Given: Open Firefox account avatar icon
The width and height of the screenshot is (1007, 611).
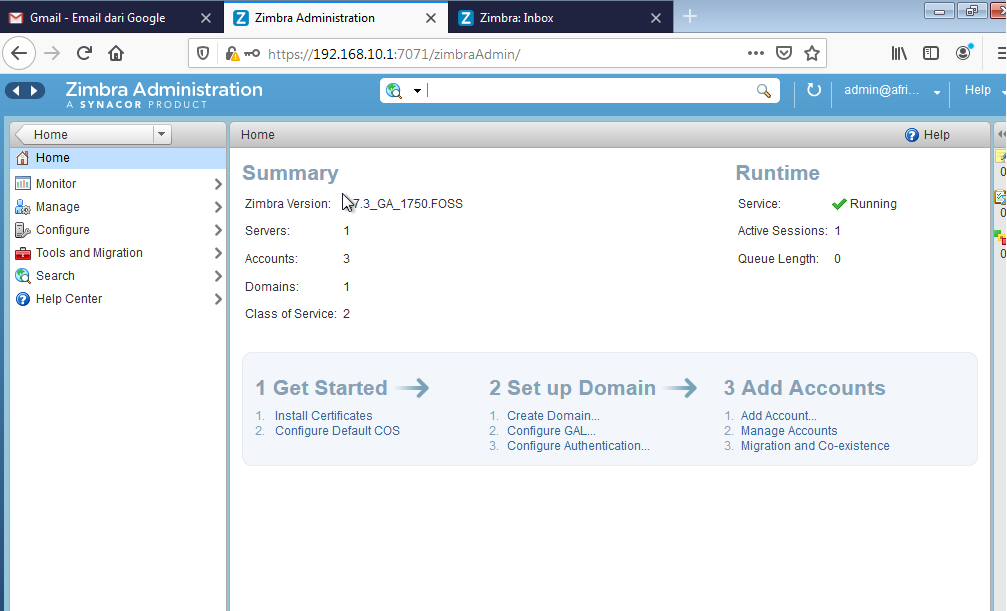Looking at the screenshot, I should [963, 53].
